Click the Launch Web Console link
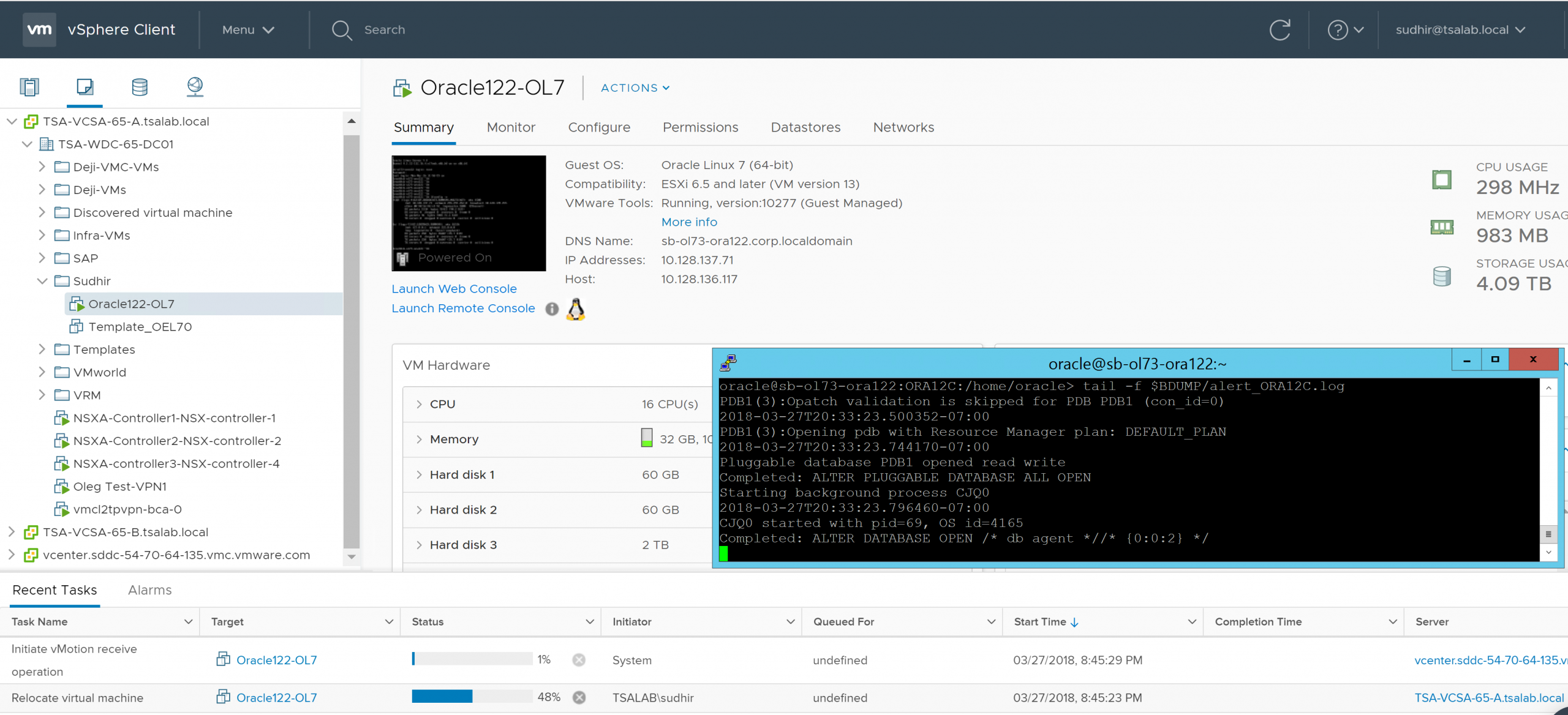The image size is (1568, 715). coord(454,289)
